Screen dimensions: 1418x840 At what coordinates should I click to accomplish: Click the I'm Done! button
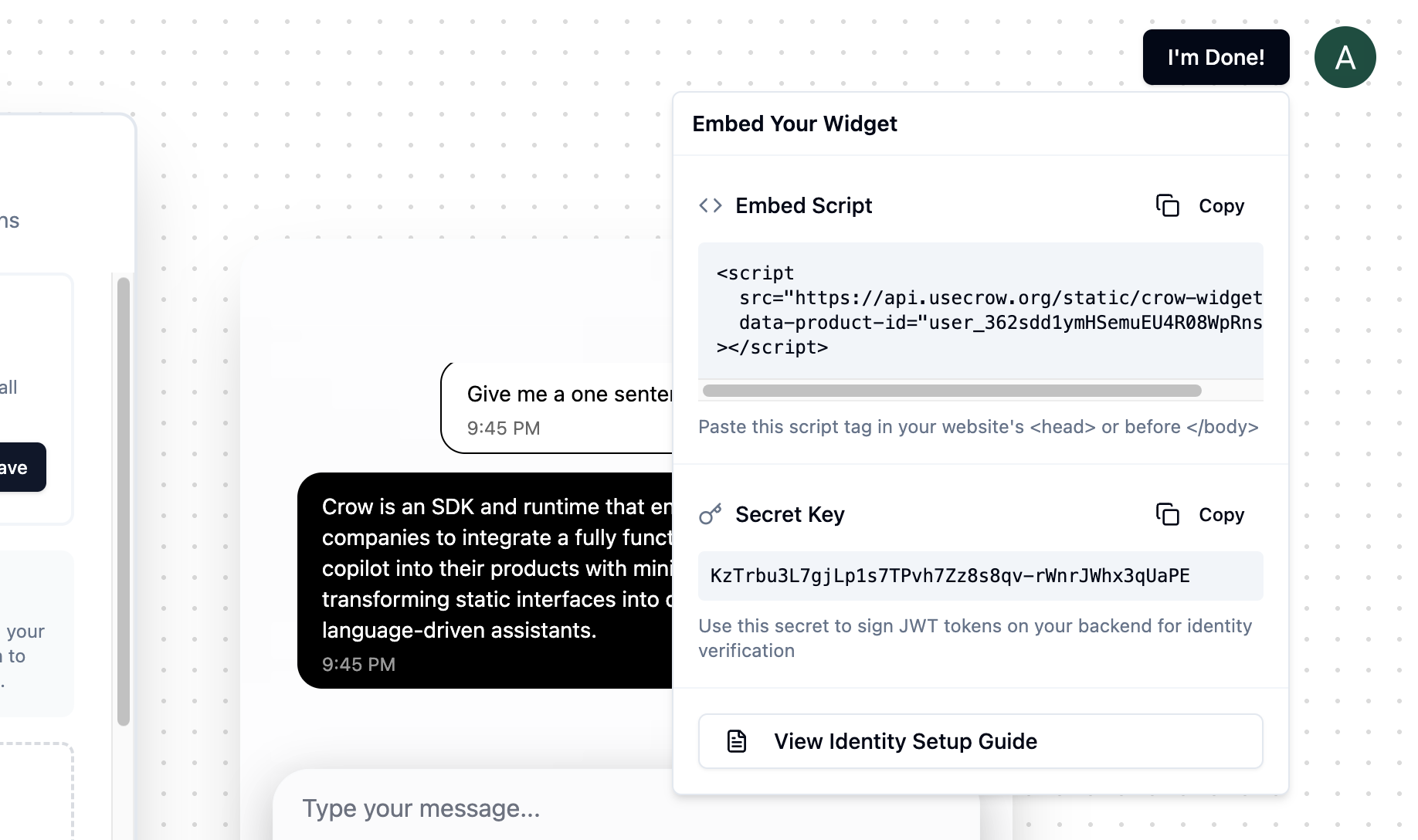pos(1215,56)
